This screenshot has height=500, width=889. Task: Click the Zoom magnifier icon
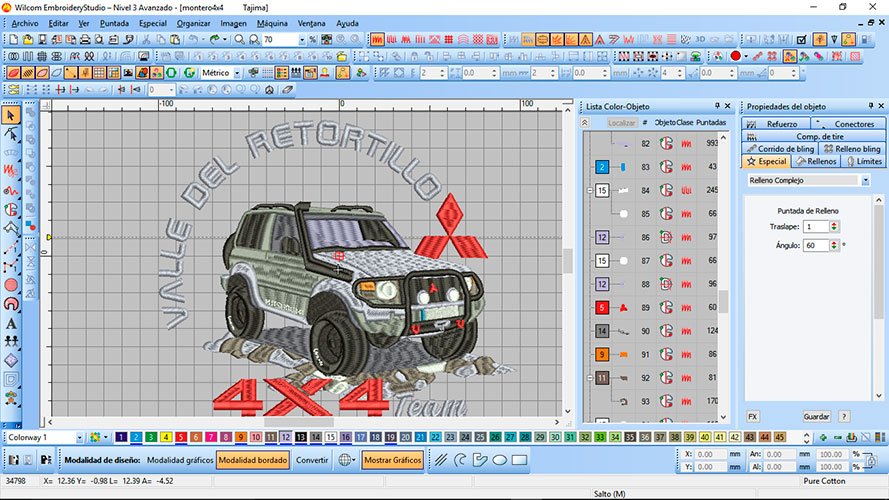coord(239,39)
